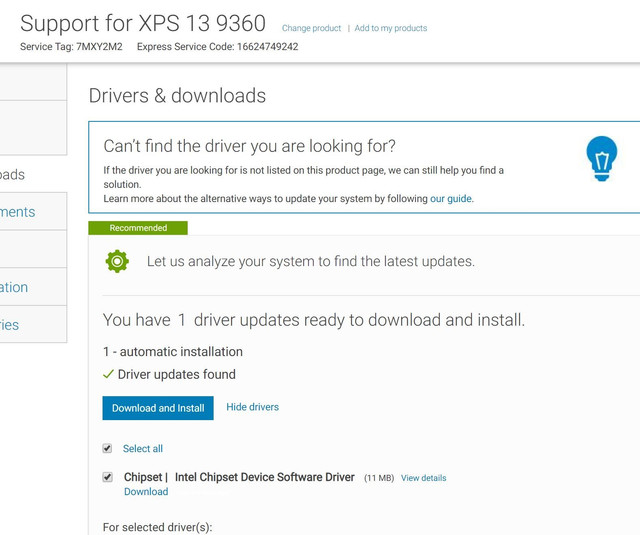Open the sidebar item ending in 'ation'

click(33, 287)
